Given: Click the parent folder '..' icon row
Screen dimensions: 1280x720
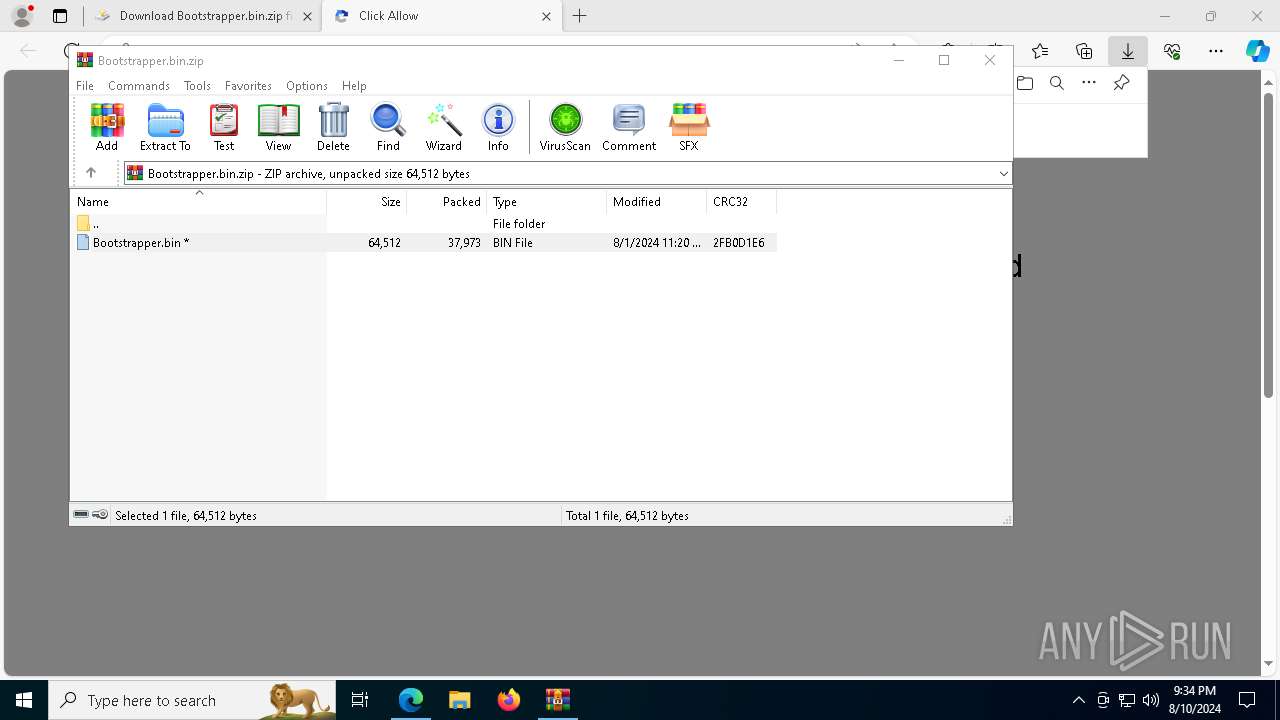Looking at the screenshot, I should 84,223.
